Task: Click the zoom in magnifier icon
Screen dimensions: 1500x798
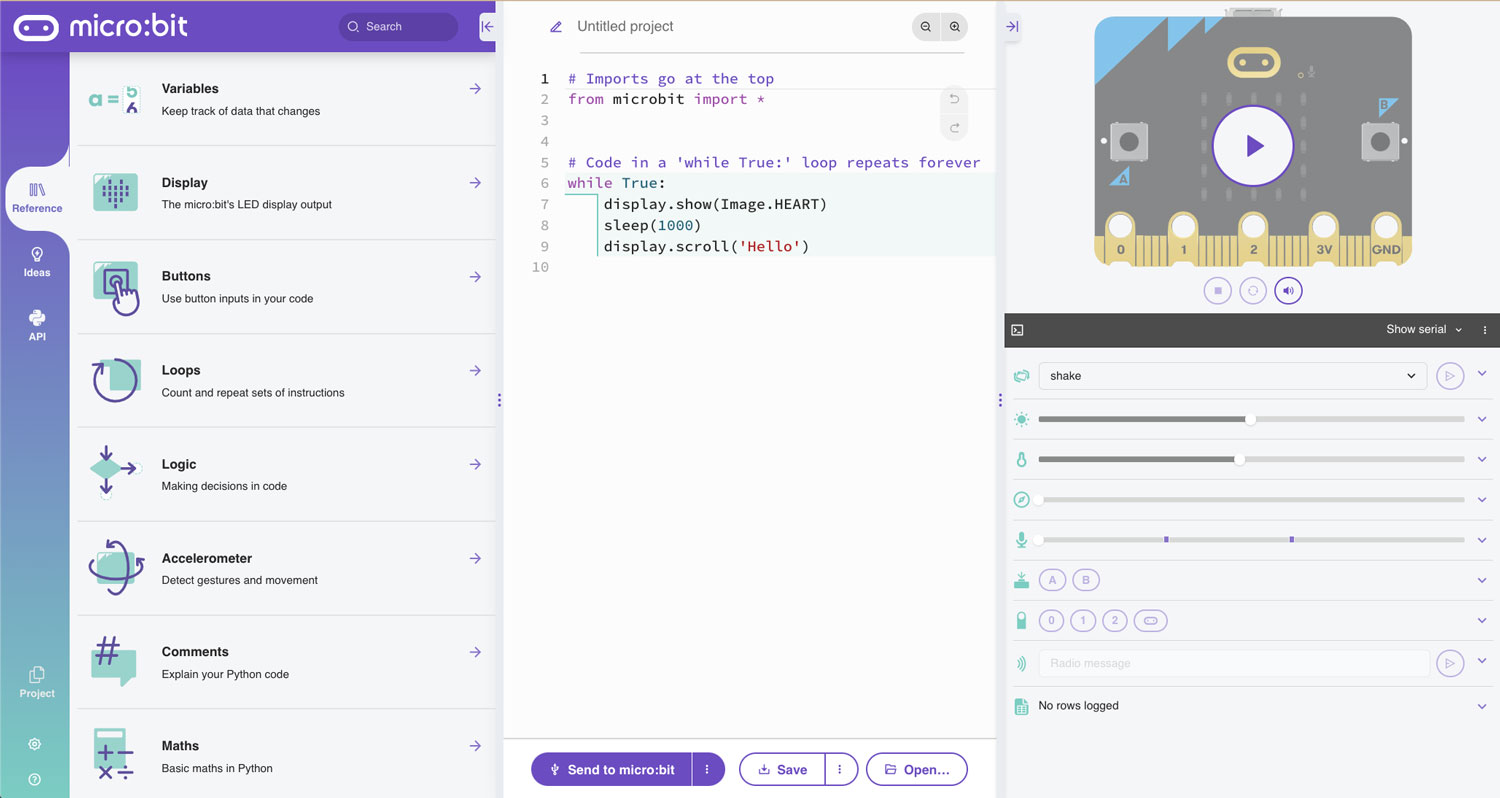Action: click(955, 27)
